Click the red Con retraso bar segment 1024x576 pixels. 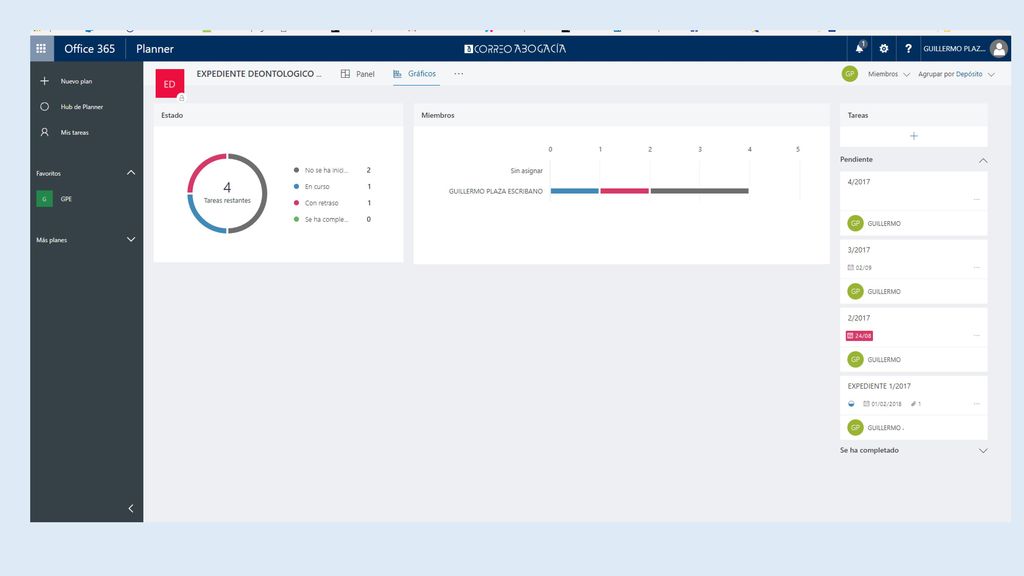click(624, 191)
